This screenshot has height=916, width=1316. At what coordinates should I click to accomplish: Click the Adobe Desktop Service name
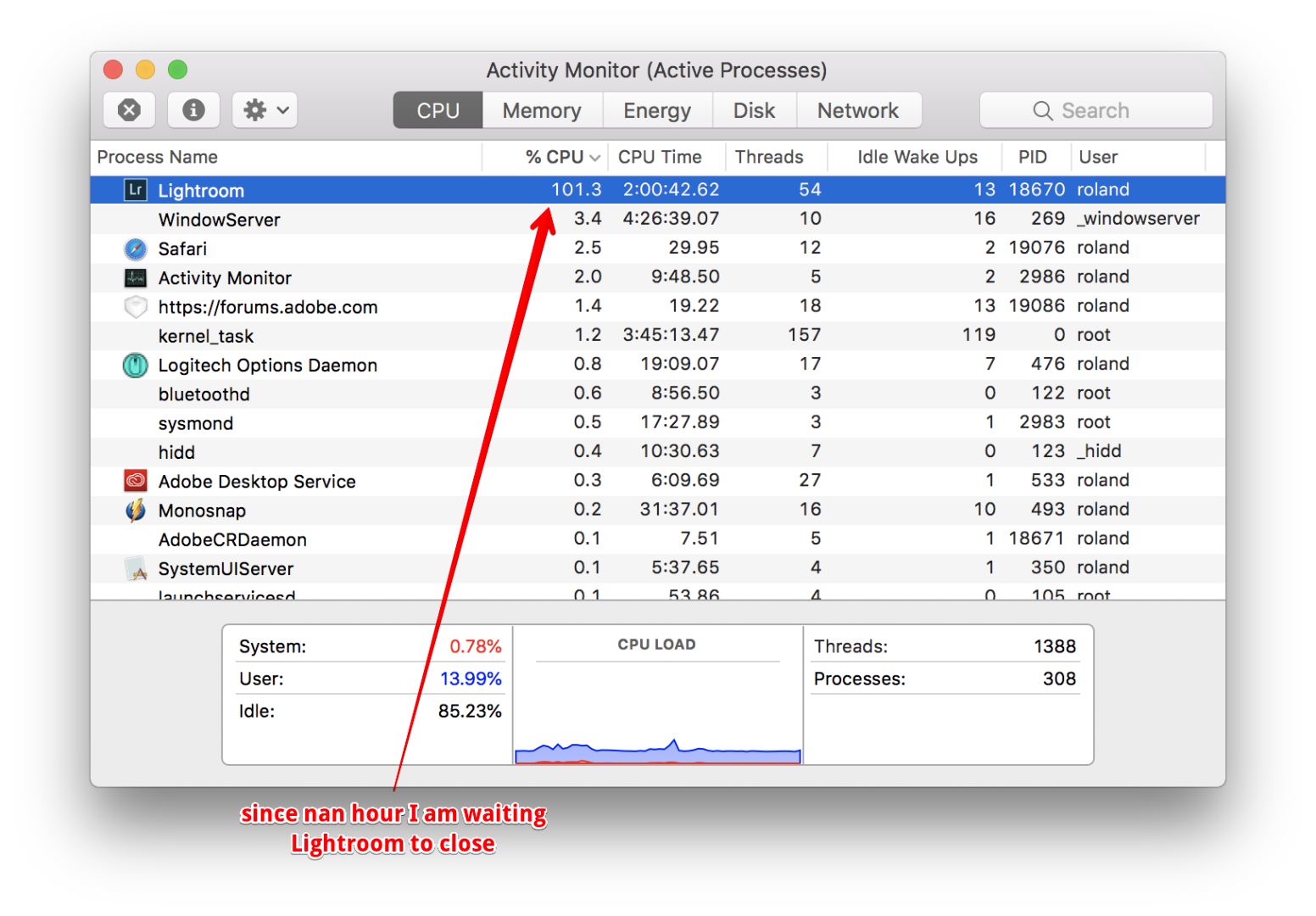tap(257, 481)
